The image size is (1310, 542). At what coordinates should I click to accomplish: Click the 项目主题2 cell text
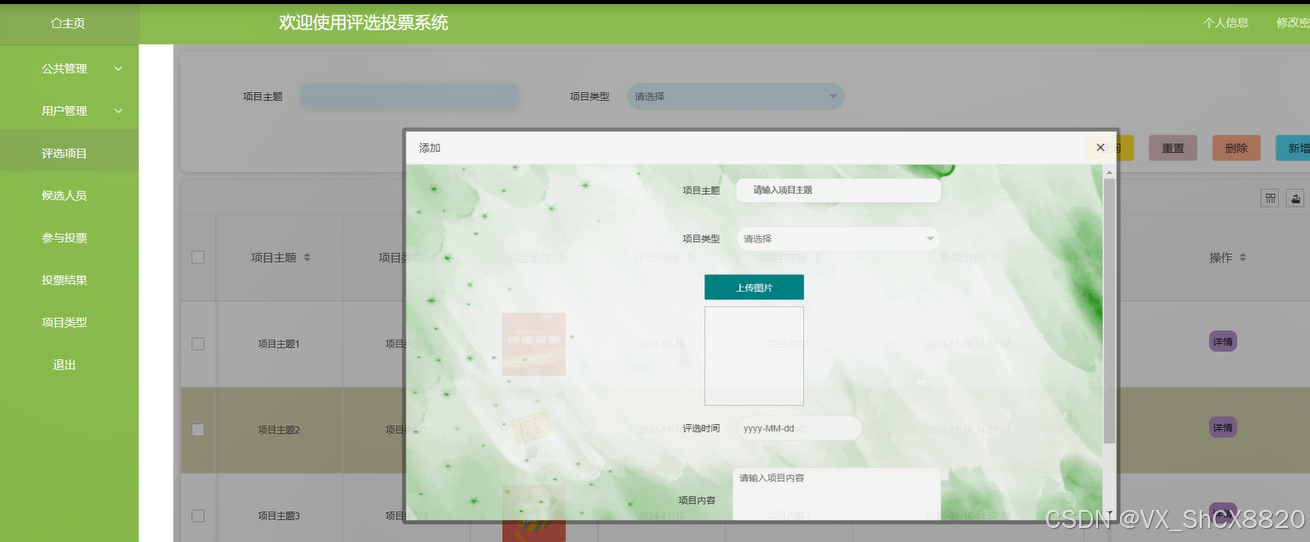point(279,430)
